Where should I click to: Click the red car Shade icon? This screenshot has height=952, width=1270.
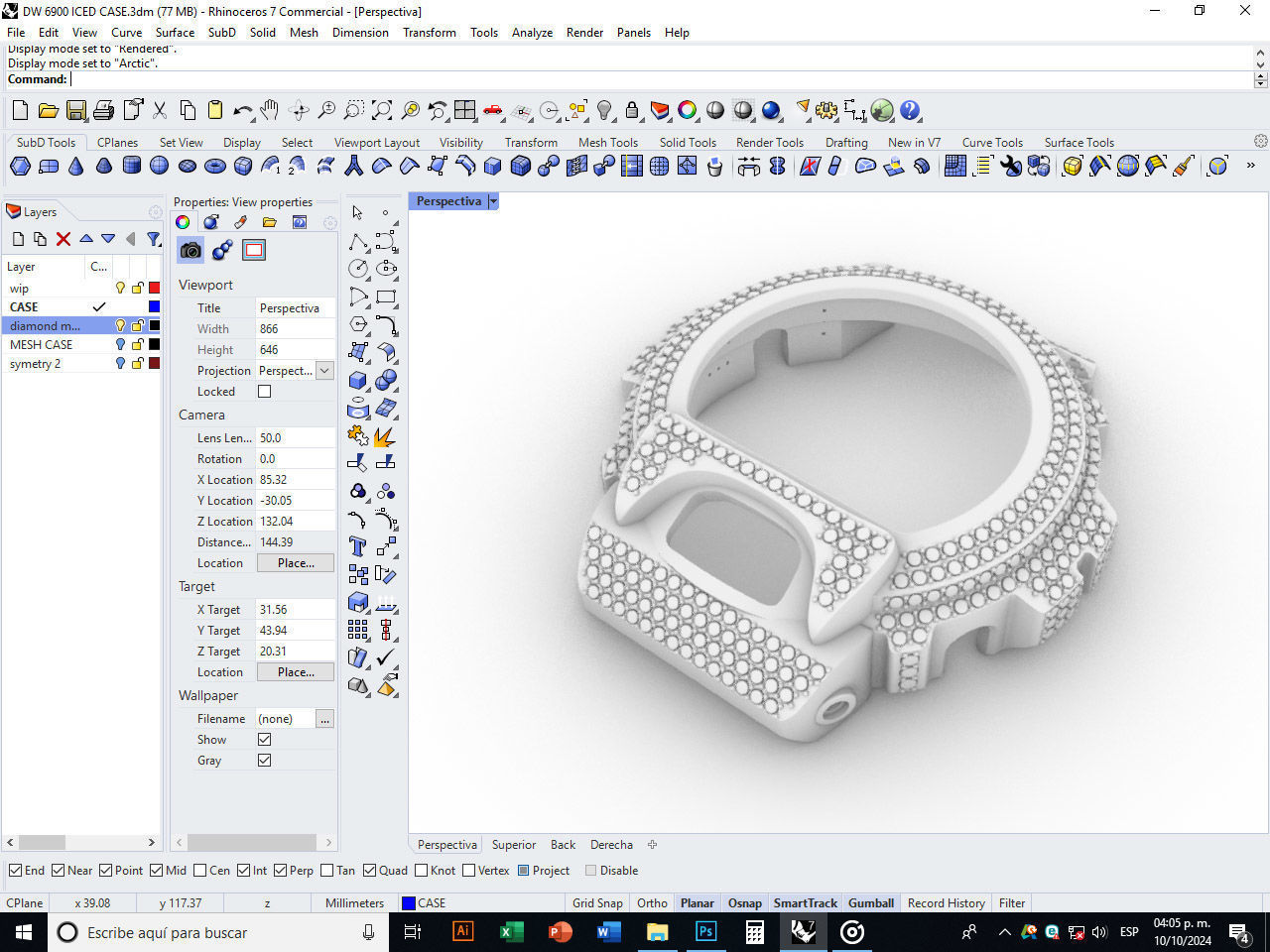pyautogui.click(x=493, y=110)
